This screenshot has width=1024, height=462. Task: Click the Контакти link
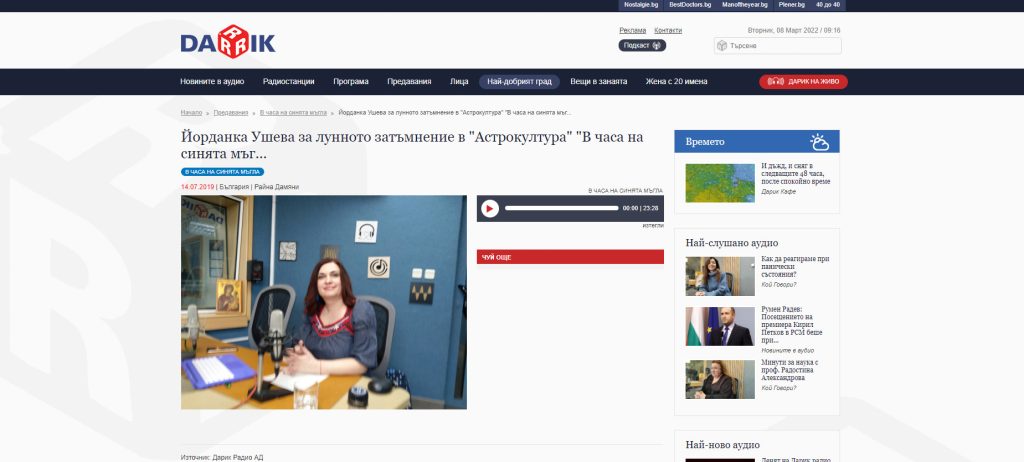pyautogui.click(x=668, y=30)
